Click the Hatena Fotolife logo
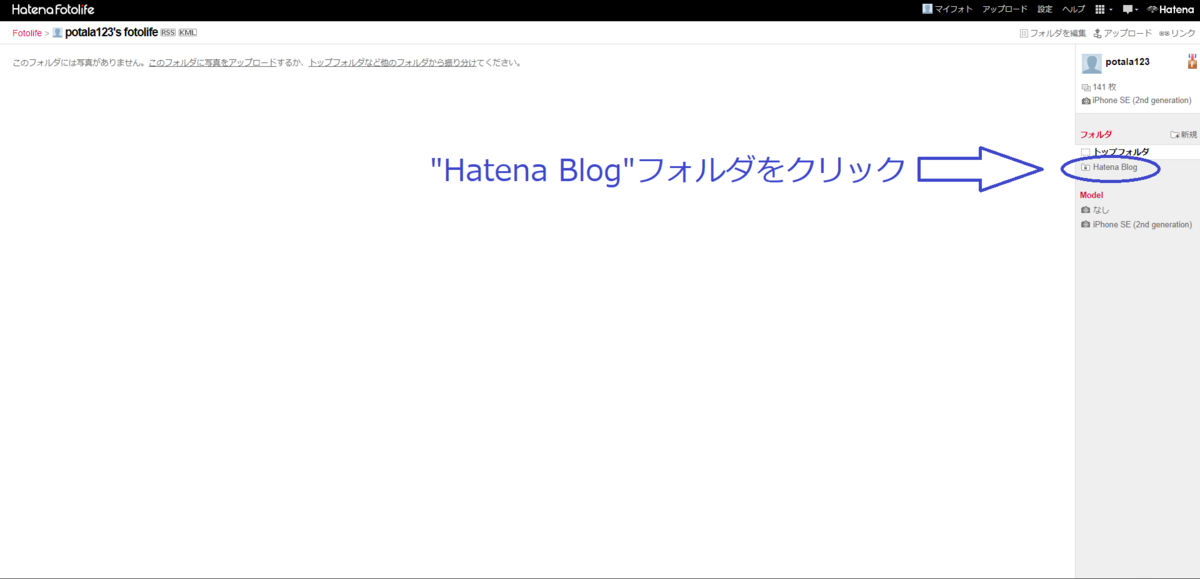1200x579 pixels. point(52,9)
